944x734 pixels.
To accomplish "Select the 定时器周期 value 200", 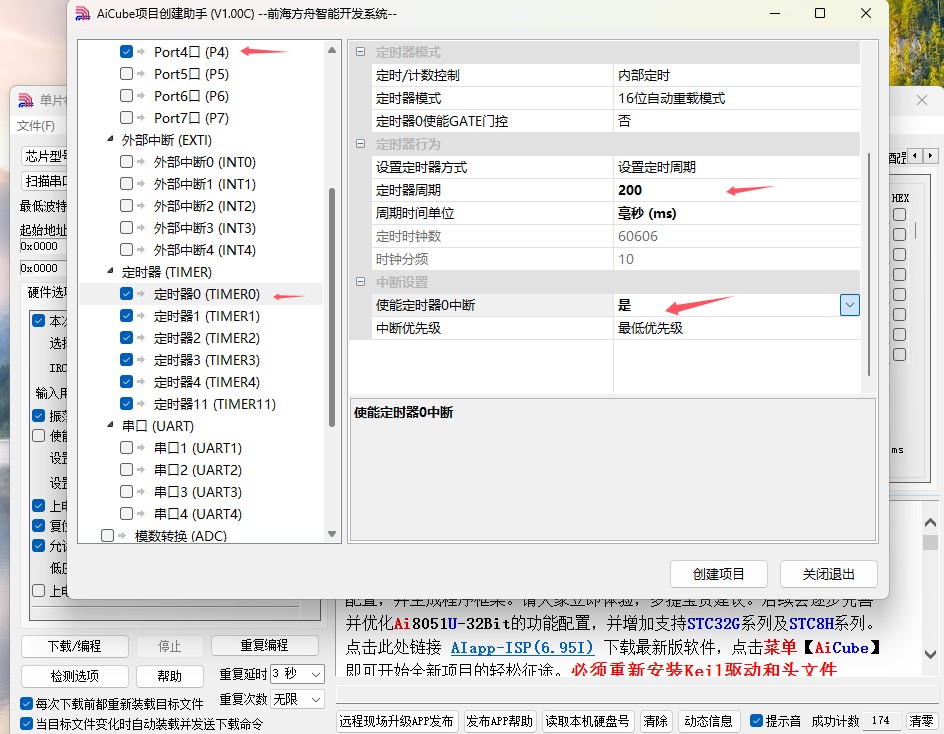I will coord(736,190).
